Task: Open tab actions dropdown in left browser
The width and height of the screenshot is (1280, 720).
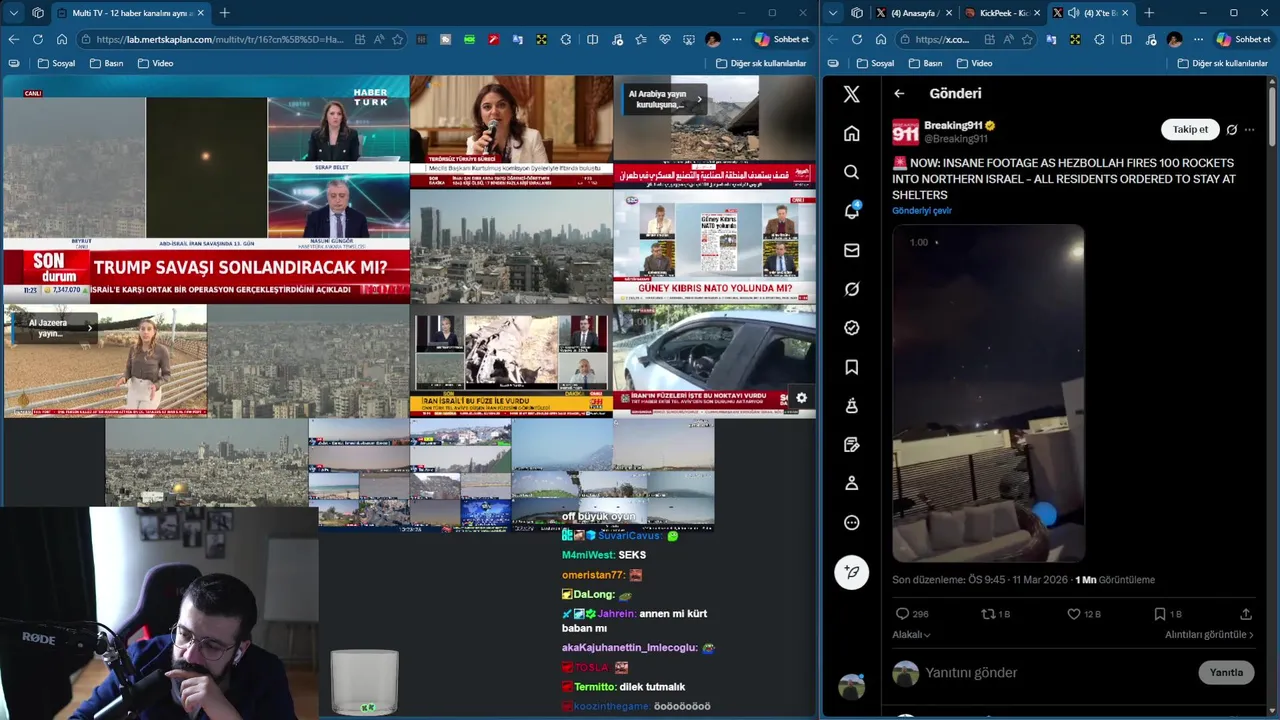Action: coord(14,13)
